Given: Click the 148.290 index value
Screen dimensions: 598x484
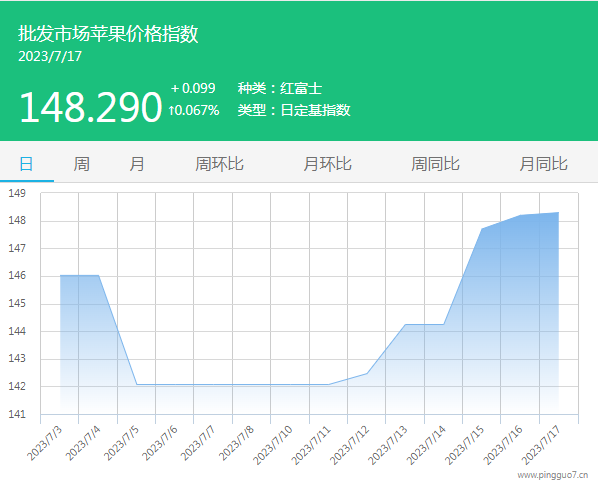Looking at the screenshot, I should pyautogui.click(x=91, y=107).
